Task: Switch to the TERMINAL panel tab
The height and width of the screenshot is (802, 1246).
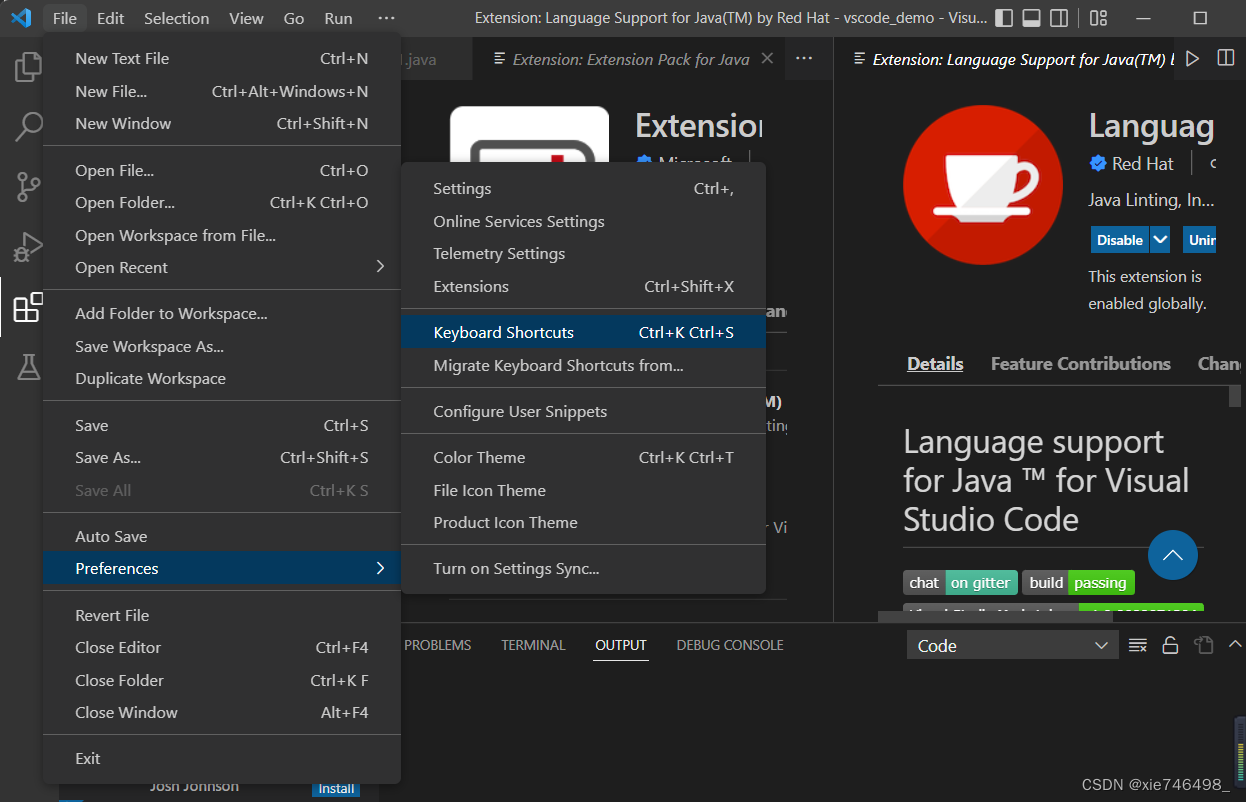Action: point(533,645)
